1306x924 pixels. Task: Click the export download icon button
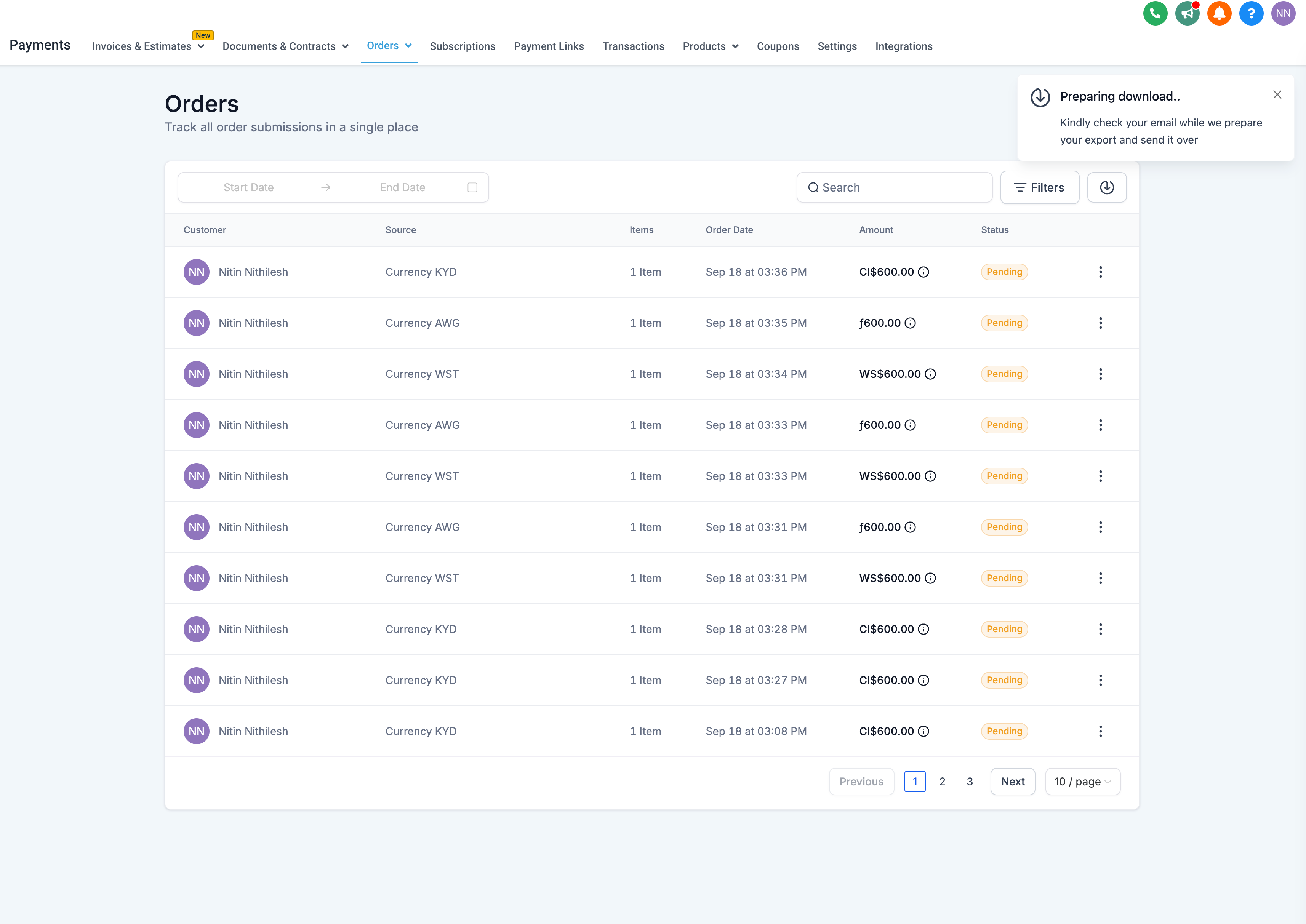[1106, 187]
